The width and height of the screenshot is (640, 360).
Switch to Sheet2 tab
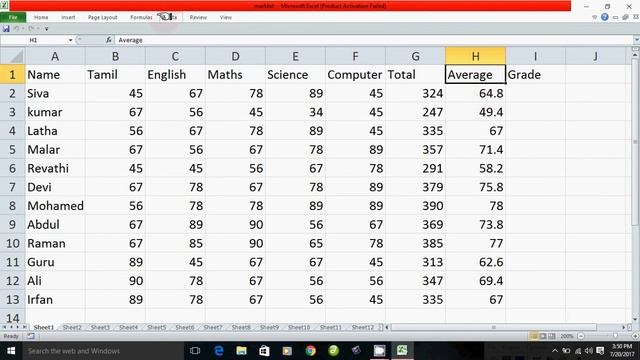tap(72, 327)
